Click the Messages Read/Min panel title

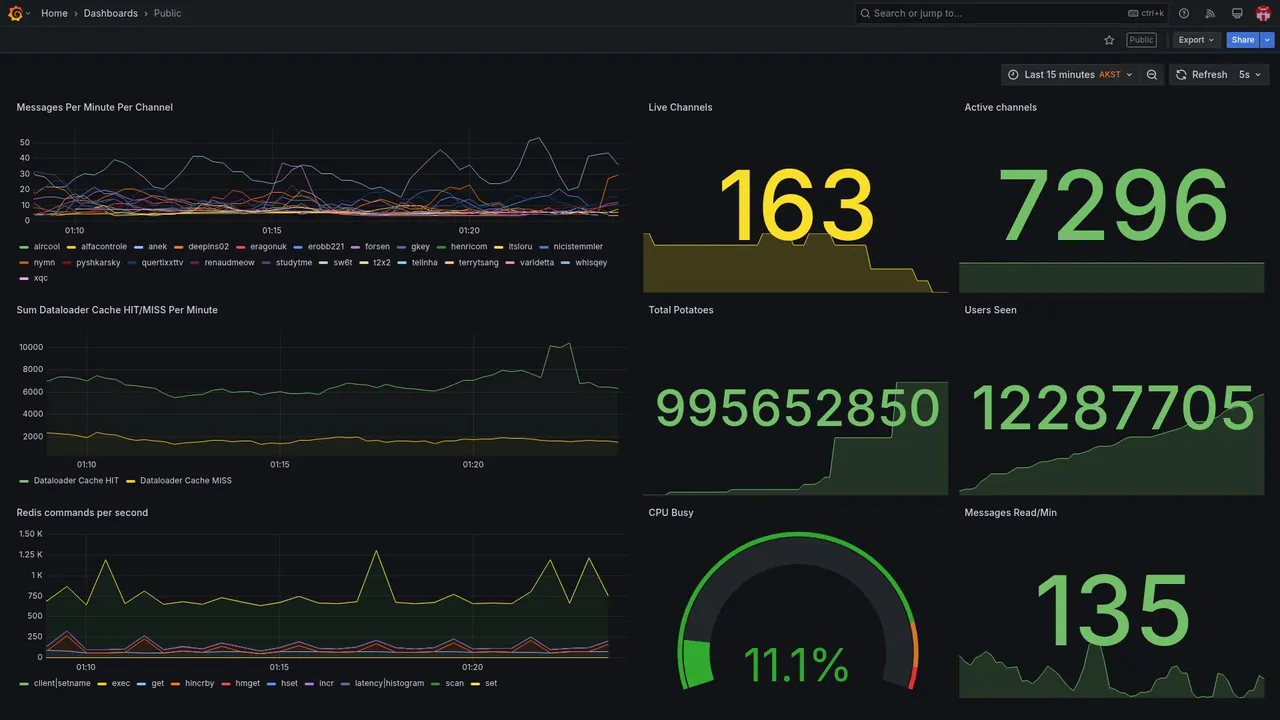click(x=1010, y=512)
